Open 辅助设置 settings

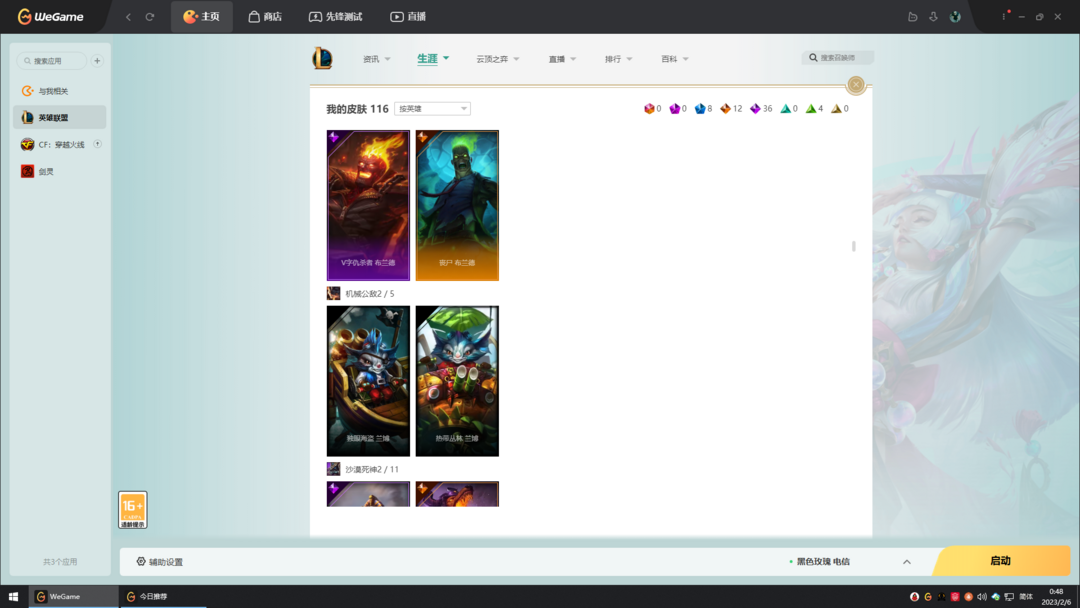pyautogui.click(x=160, y=562)
